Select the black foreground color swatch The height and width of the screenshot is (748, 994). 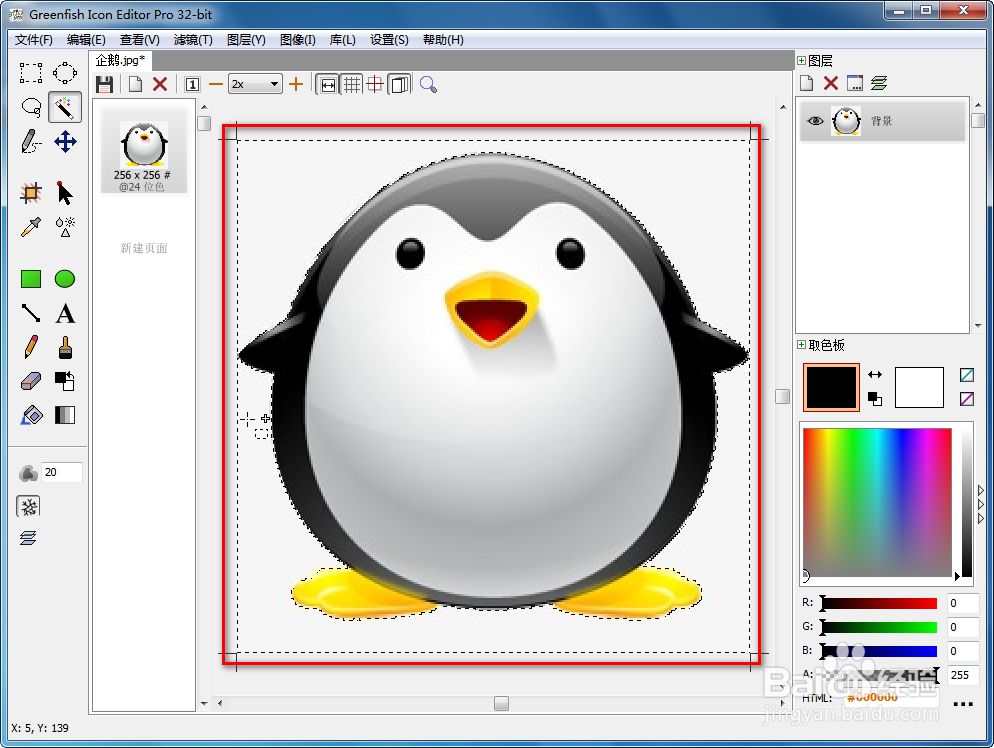coord(831,387)
